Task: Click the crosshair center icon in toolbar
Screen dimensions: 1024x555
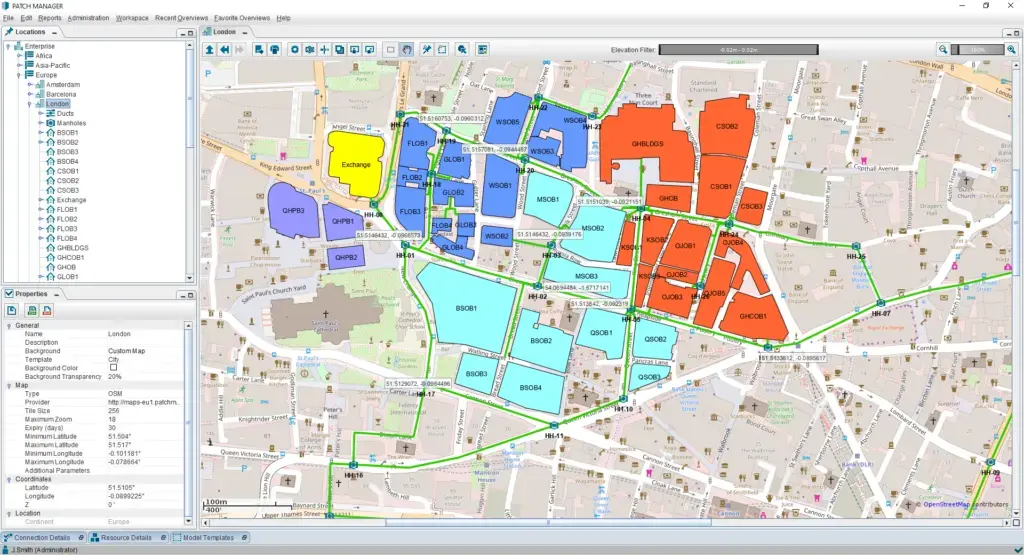Action: coord(324,49)
